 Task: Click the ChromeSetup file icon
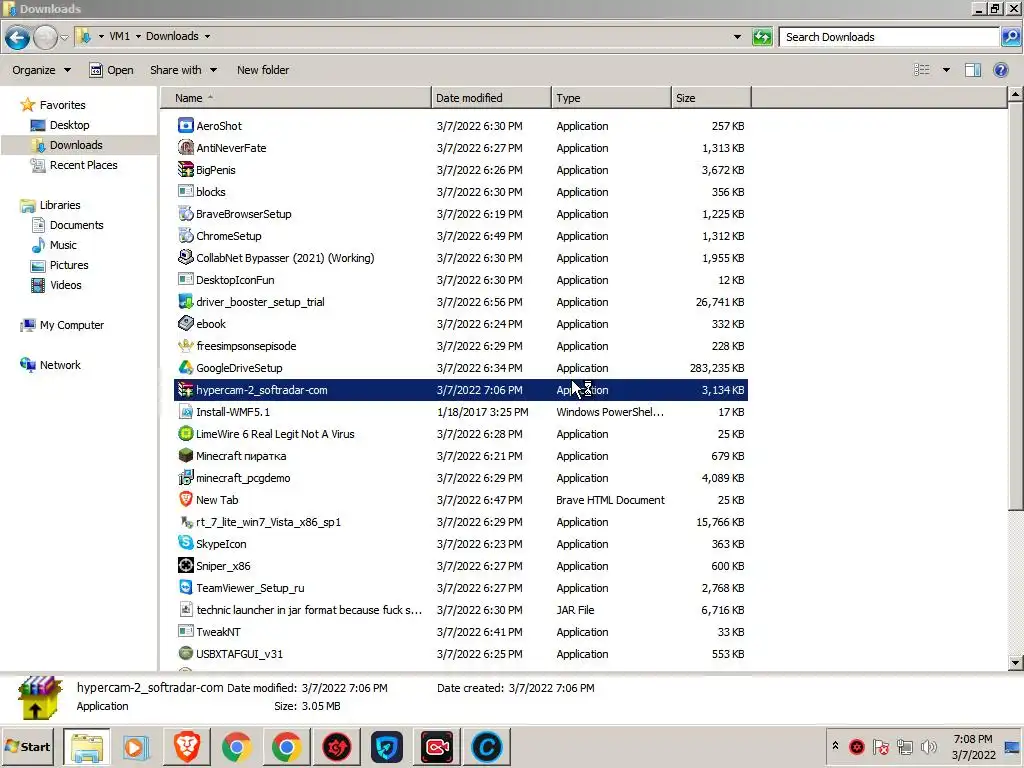185,236
